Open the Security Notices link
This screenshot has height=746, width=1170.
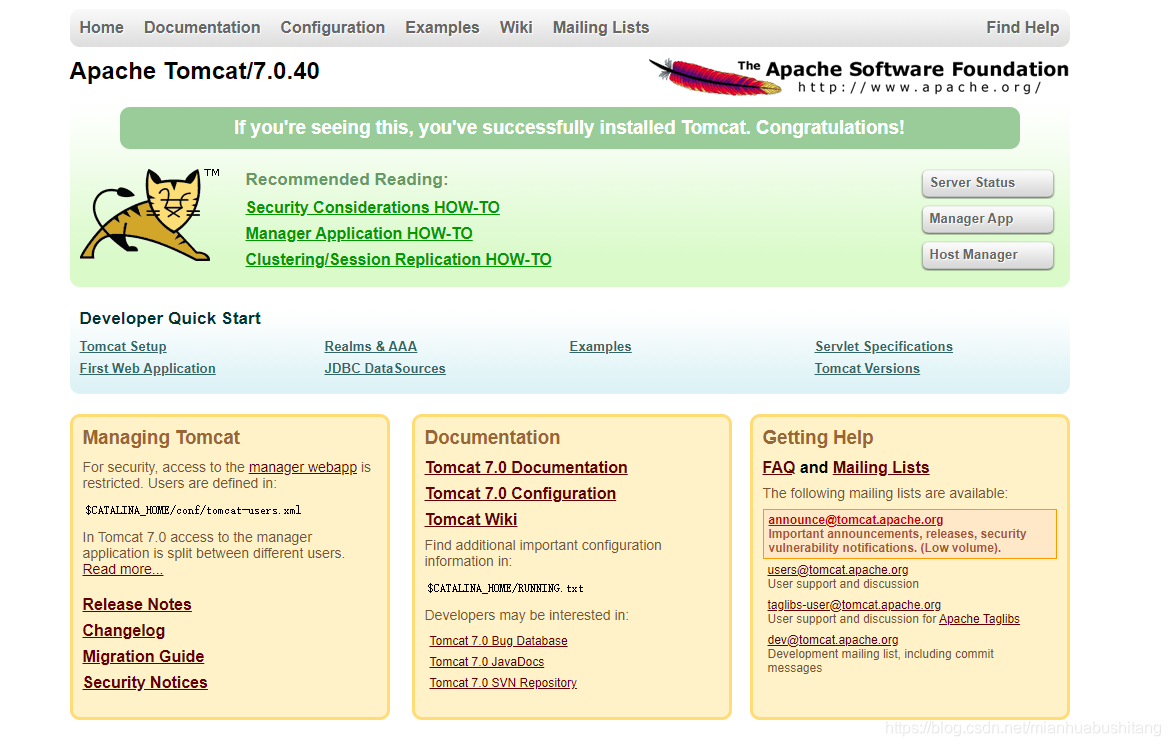146,683
